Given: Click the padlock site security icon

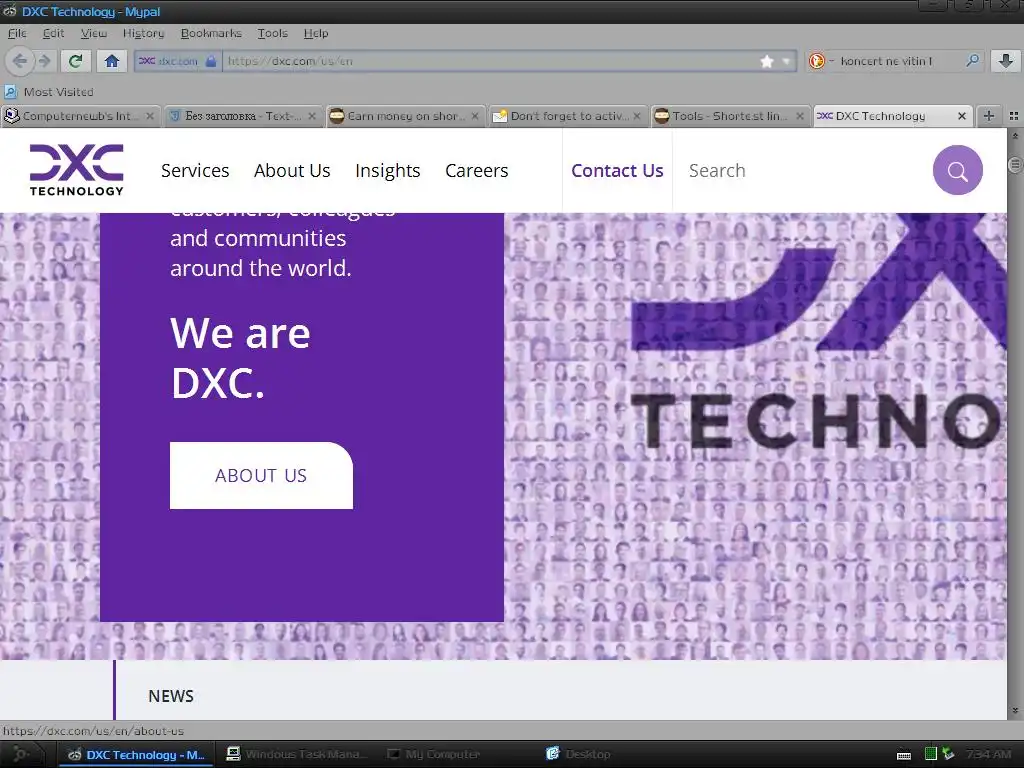Looking at the screenshot, I should coord(211,61).
